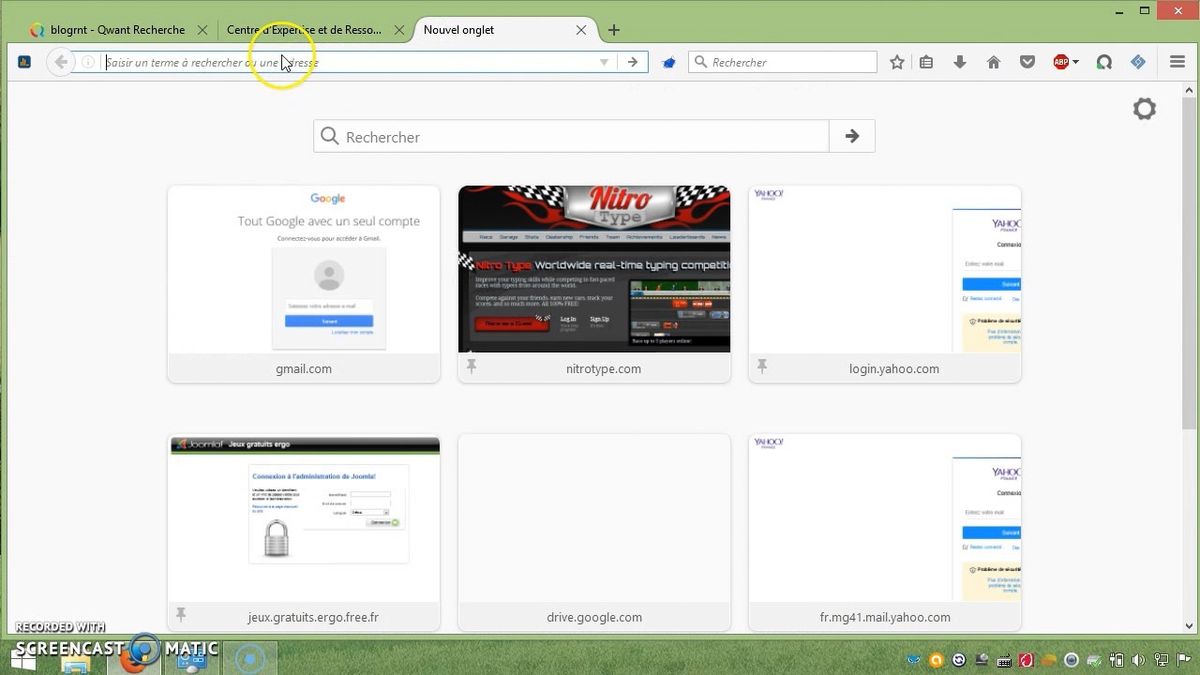Screen dimensions: 1200x675
Task: Show bookmarks list icon
Action: point(926,62)
